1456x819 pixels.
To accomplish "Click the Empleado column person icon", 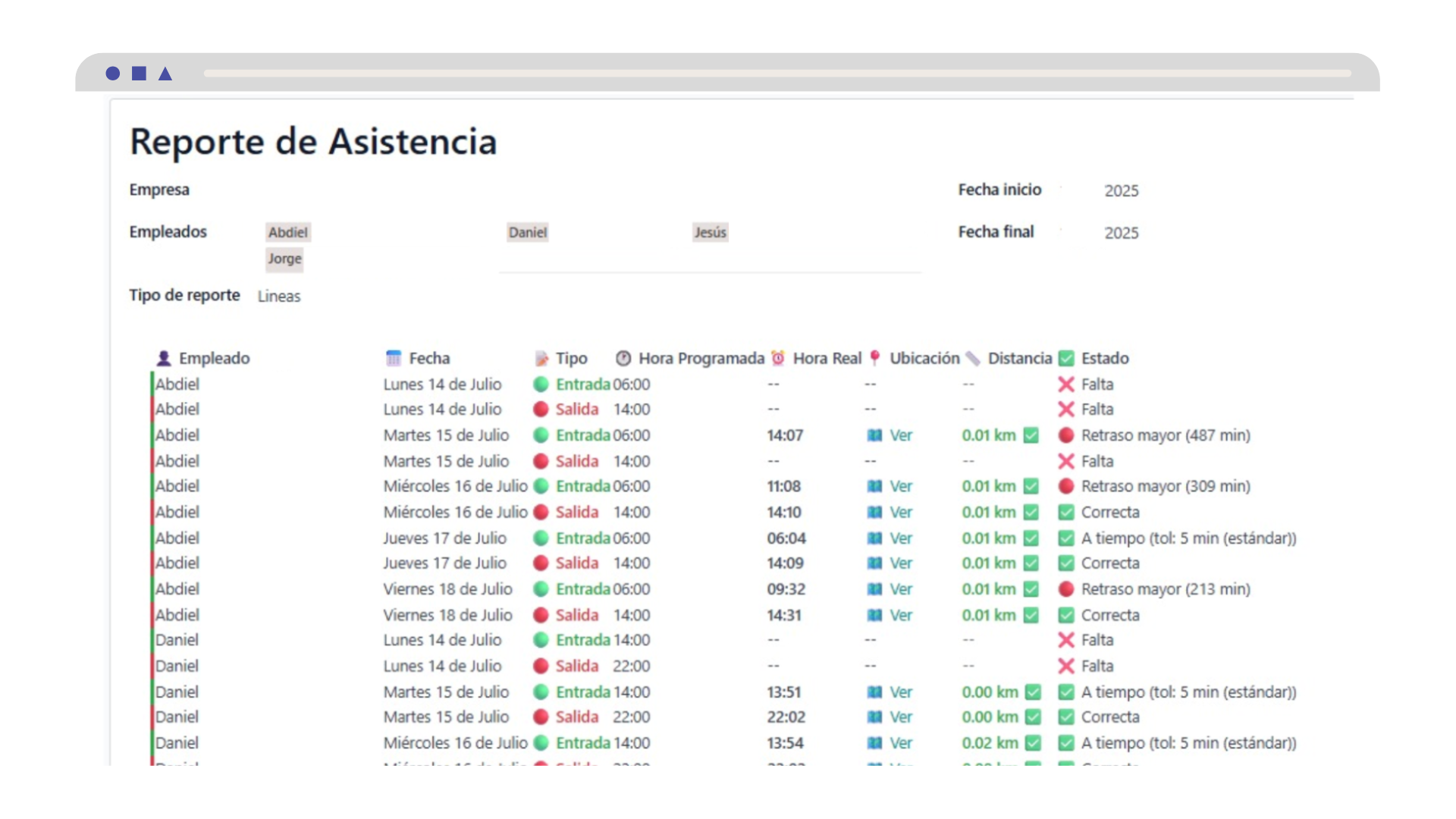I will [163, 358].
